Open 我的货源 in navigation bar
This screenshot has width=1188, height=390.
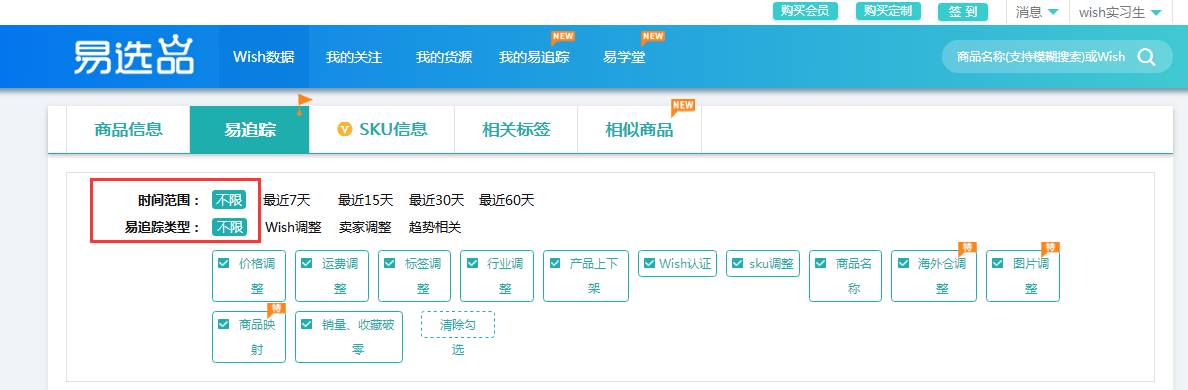click(x=444, y=57)
